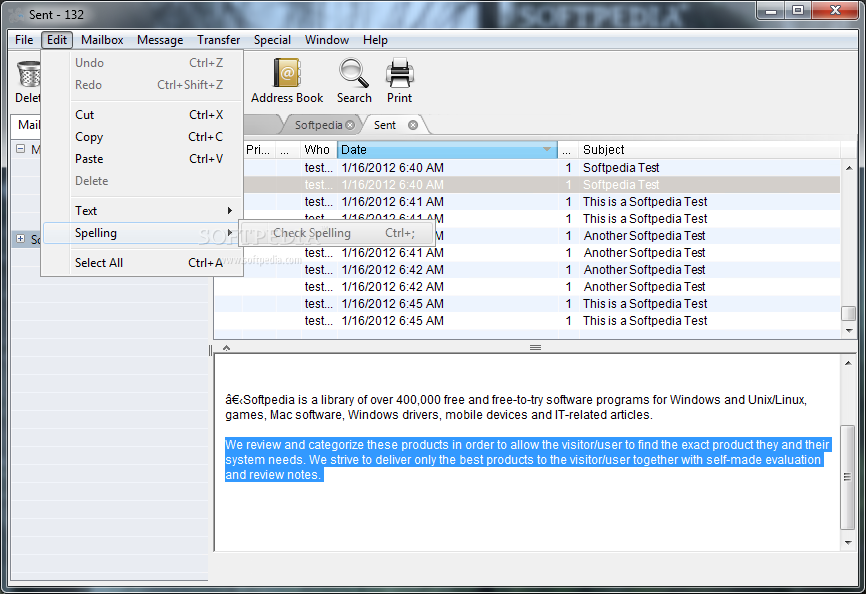
Task: Choose Select All from the Edit menu
Action: [142, 263]
